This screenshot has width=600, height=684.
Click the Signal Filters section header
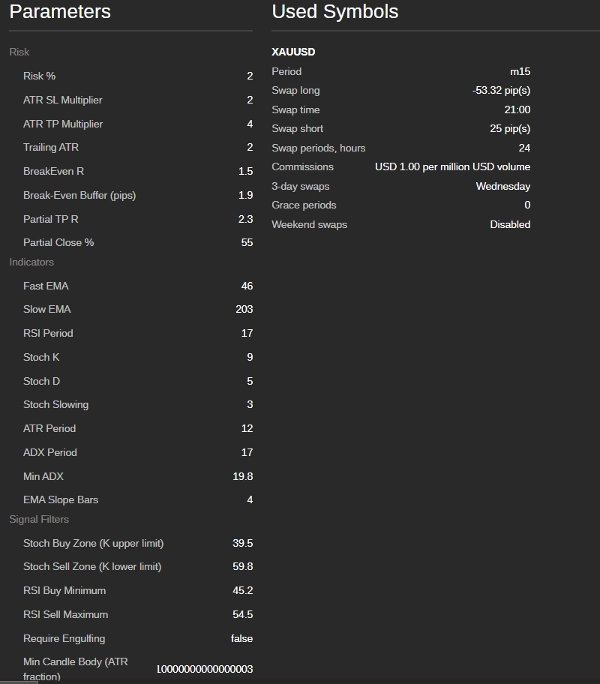[x=39, y=520]
